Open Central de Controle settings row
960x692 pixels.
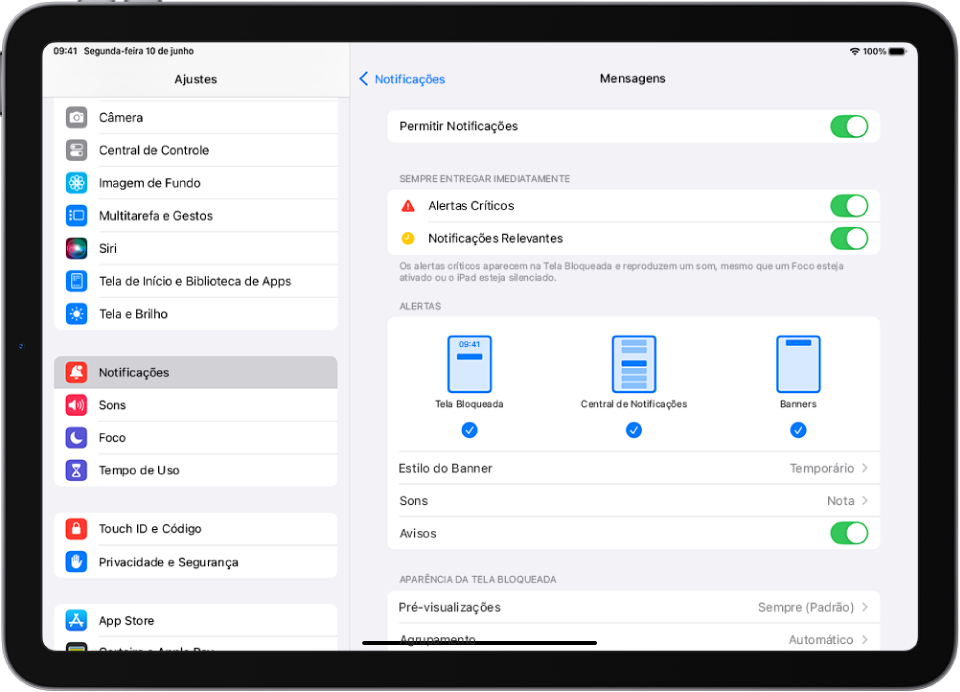tap(196, 150)
